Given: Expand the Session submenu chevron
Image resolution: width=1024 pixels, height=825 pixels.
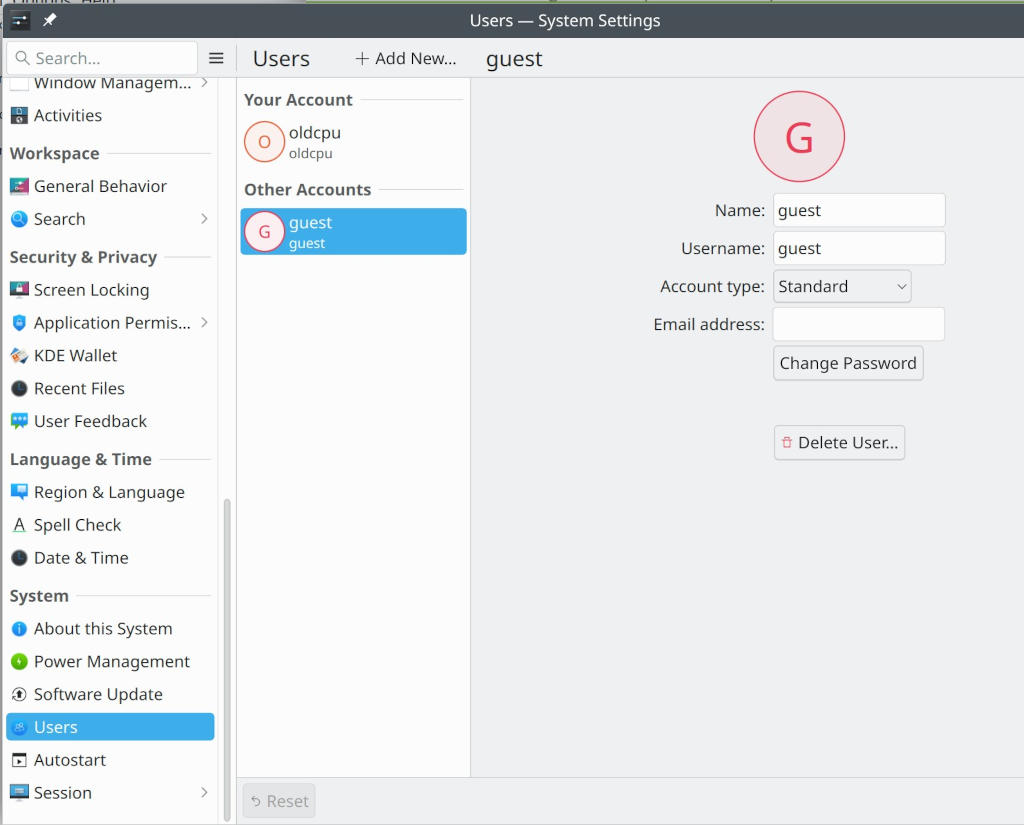Looking at the screenshot, I should click(204, 792).
